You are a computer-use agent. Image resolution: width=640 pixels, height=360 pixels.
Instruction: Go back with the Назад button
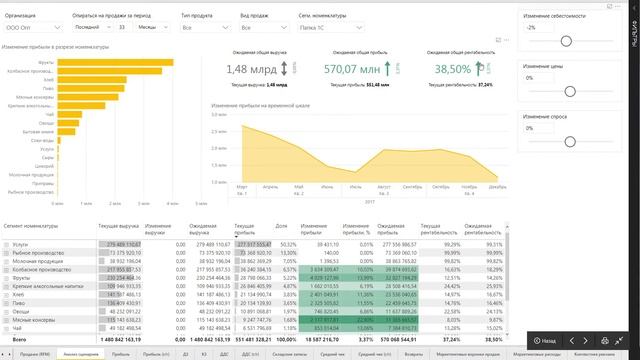(545, 341)
